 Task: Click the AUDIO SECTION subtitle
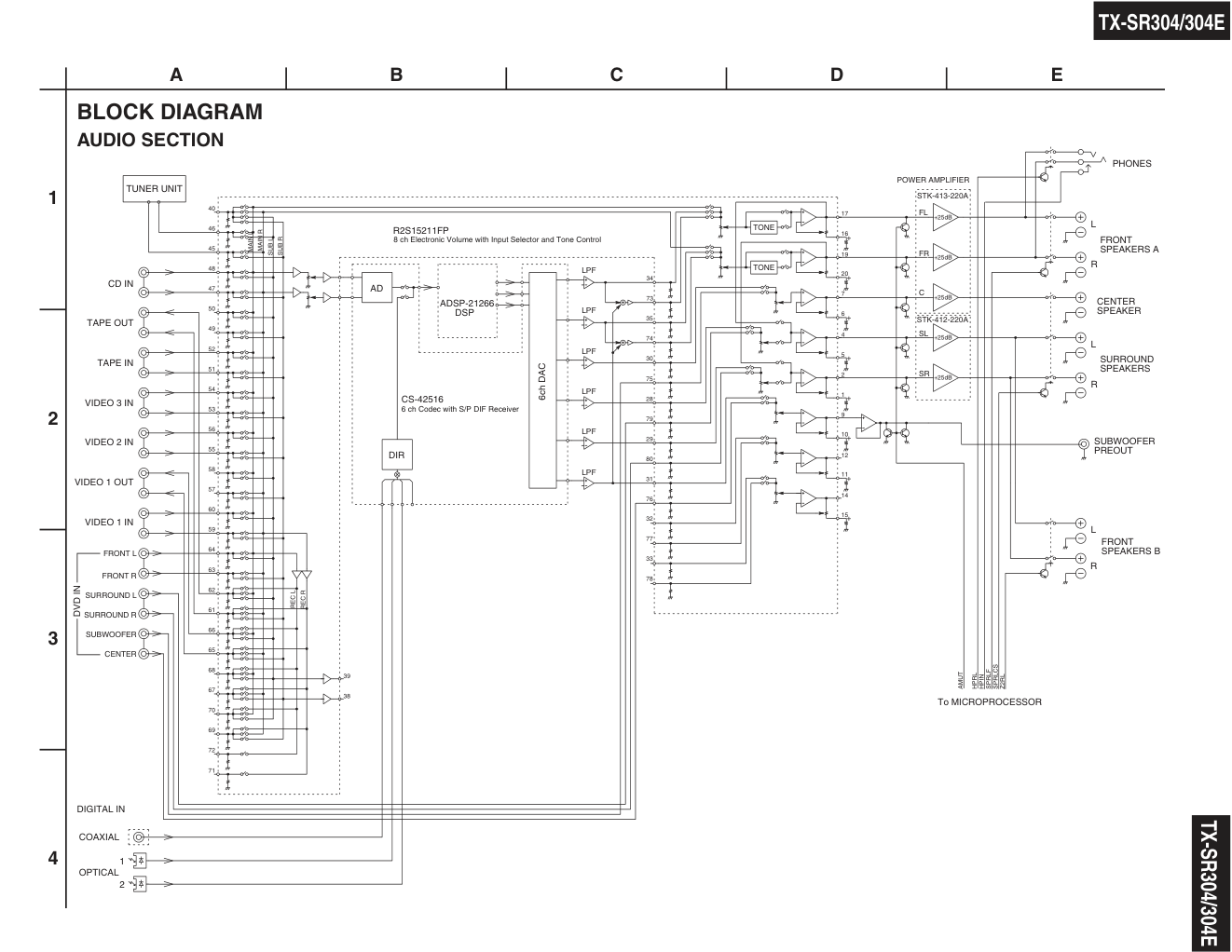pos(150,141)
